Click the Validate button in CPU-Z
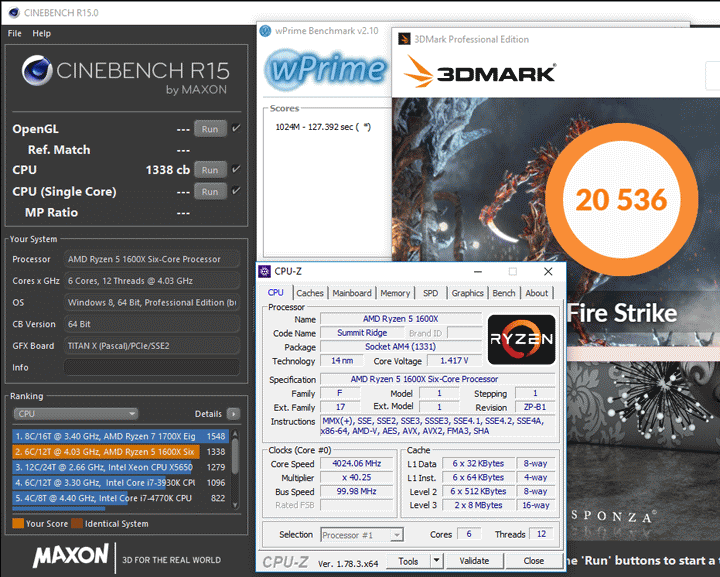 [x=474, y=561]
